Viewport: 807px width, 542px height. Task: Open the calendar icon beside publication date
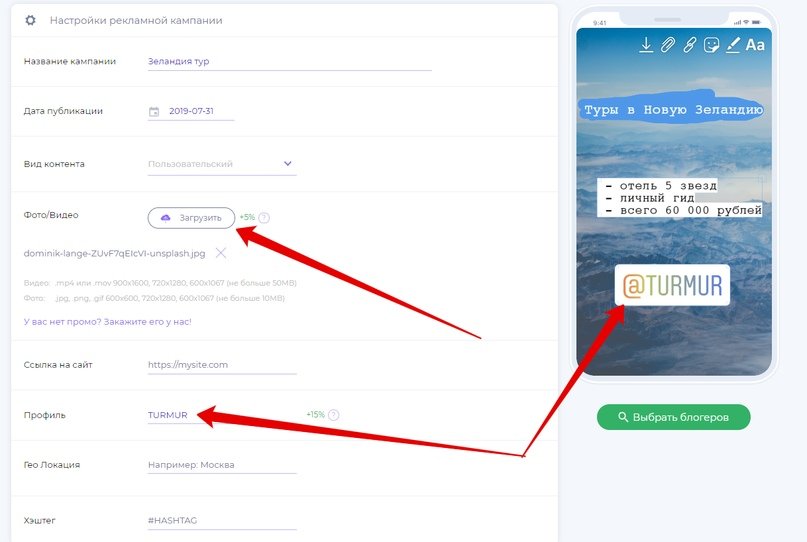point(154,111)
